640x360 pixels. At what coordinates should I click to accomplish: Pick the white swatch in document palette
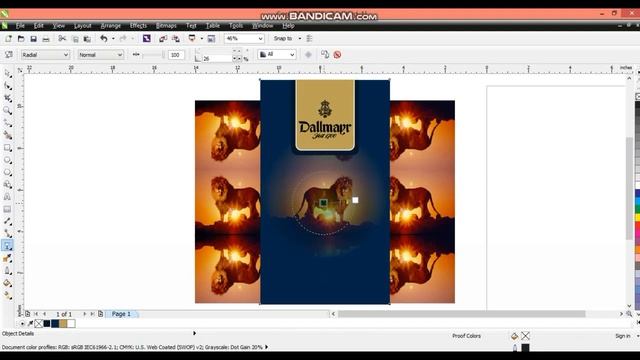click(x=71, y=324)
